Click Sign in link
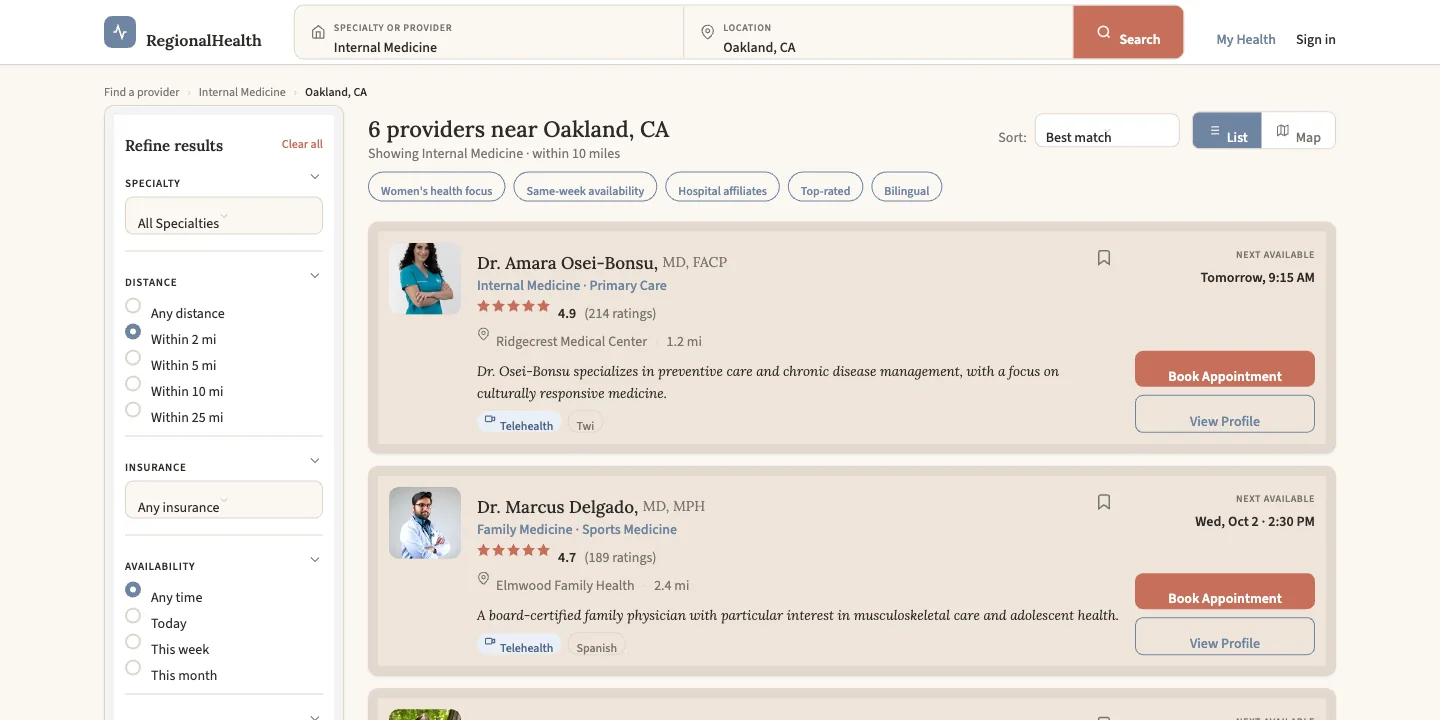This screenshot has height=720, width=1440. click(1316, 40)
